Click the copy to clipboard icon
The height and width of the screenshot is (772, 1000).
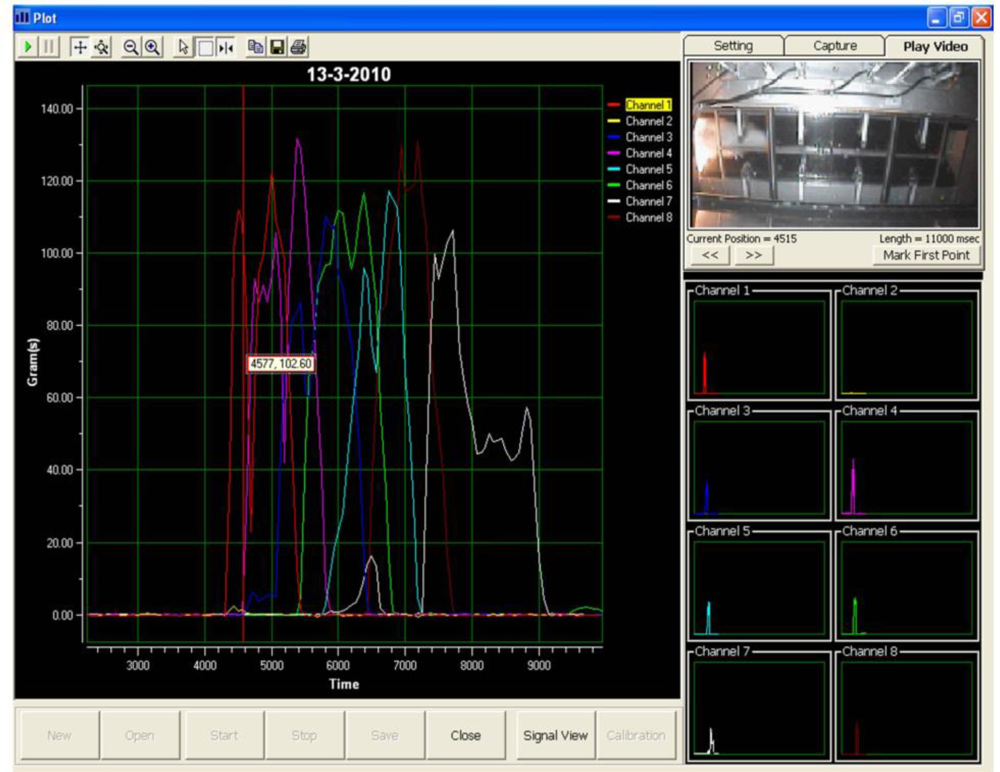256,47
